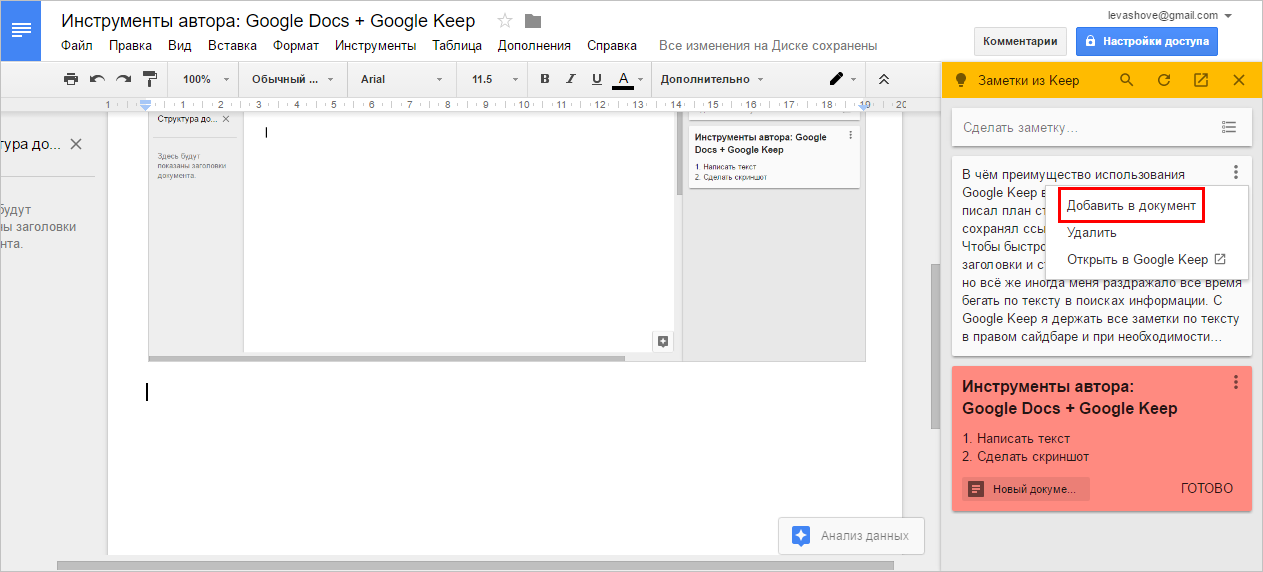Move document using folder icon
The width and height of the screenshot is (1263, 572).
[x=533, y=21]
